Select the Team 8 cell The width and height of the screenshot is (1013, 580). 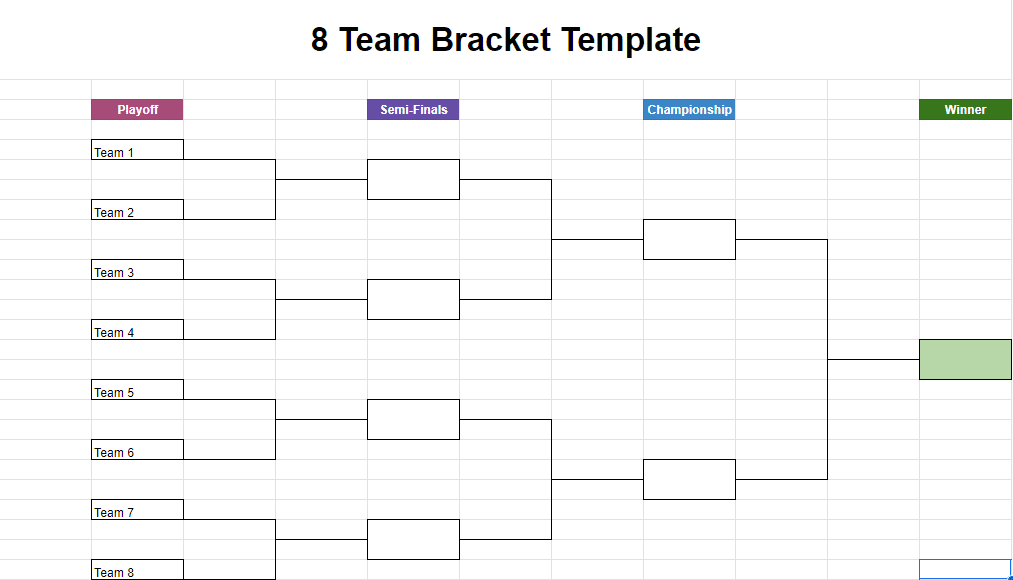pos(137,570)
